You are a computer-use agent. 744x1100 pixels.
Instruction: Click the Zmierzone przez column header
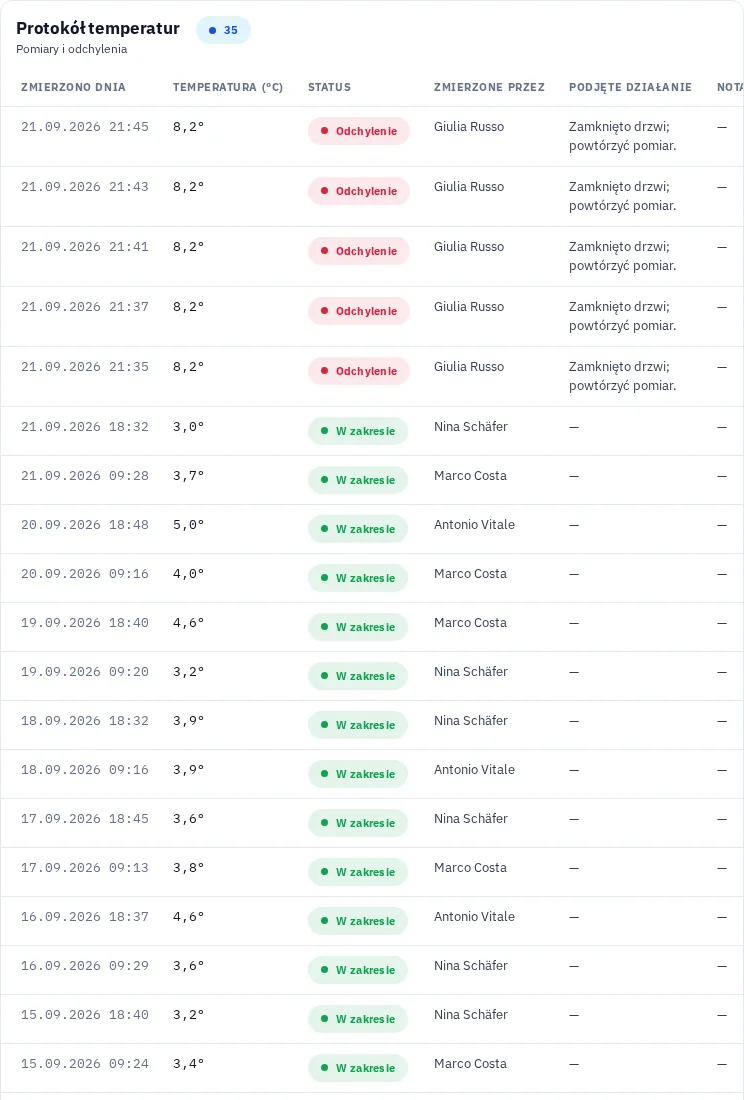(489, 87)
